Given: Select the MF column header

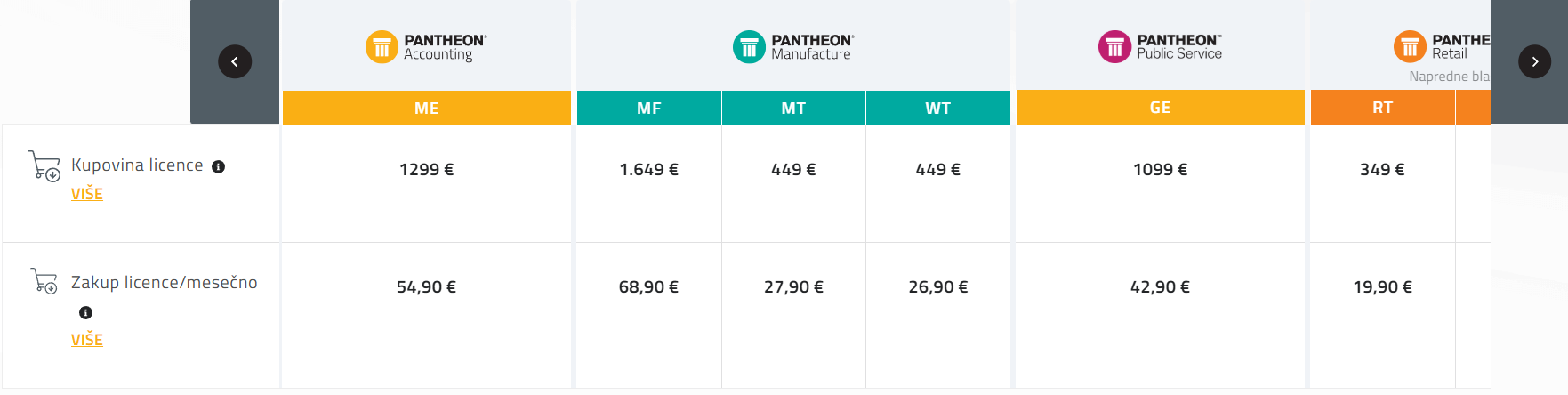Looking at the screenshot, I should click(x=649, y=108).
